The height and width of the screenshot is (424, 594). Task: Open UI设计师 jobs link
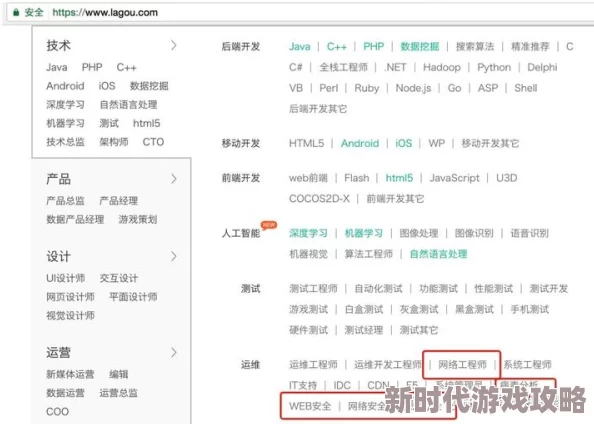tap(66, 278)
